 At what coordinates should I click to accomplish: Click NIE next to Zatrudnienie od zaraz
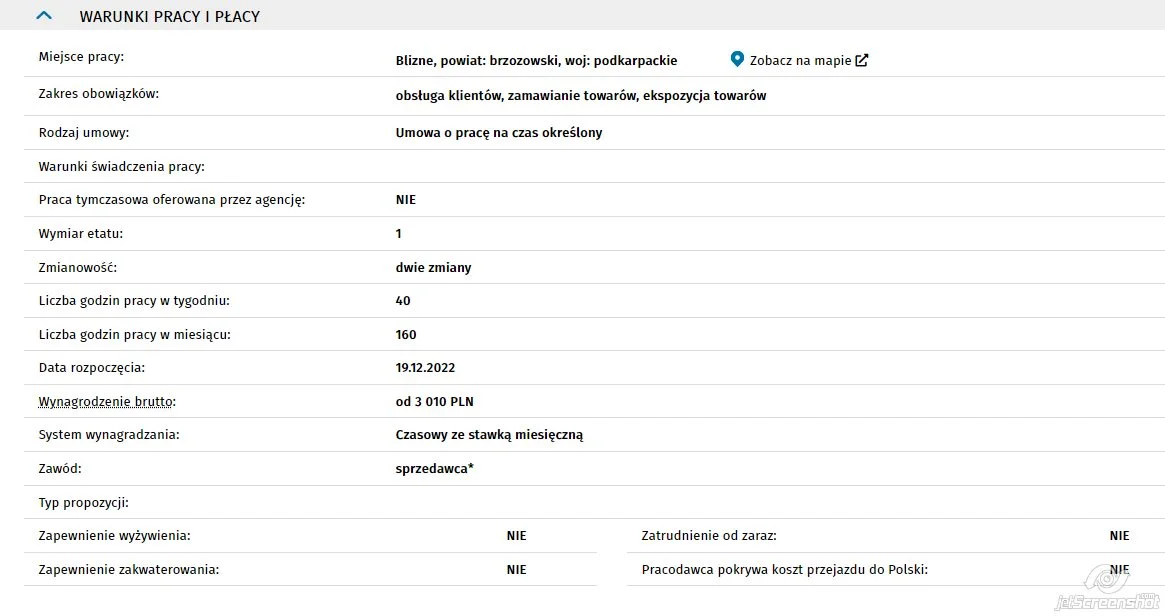coord(1119,536)
